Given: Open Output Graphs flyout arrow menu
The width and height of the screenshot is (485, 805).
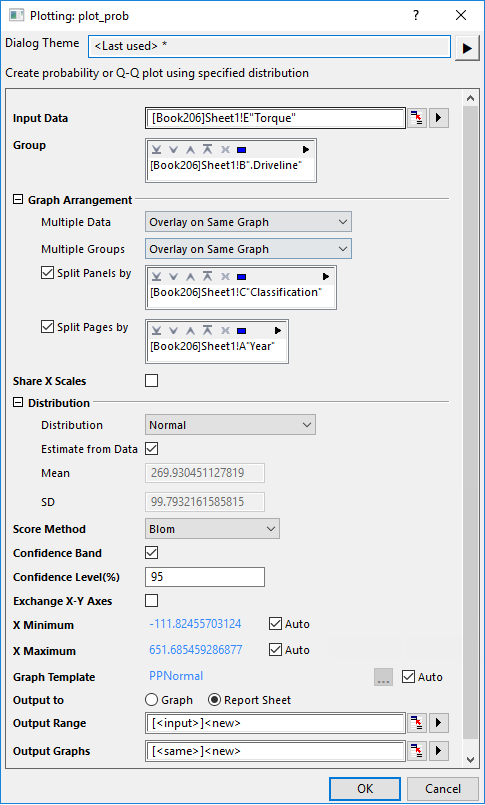Looking at the screenshot, I should coord(438,751).
